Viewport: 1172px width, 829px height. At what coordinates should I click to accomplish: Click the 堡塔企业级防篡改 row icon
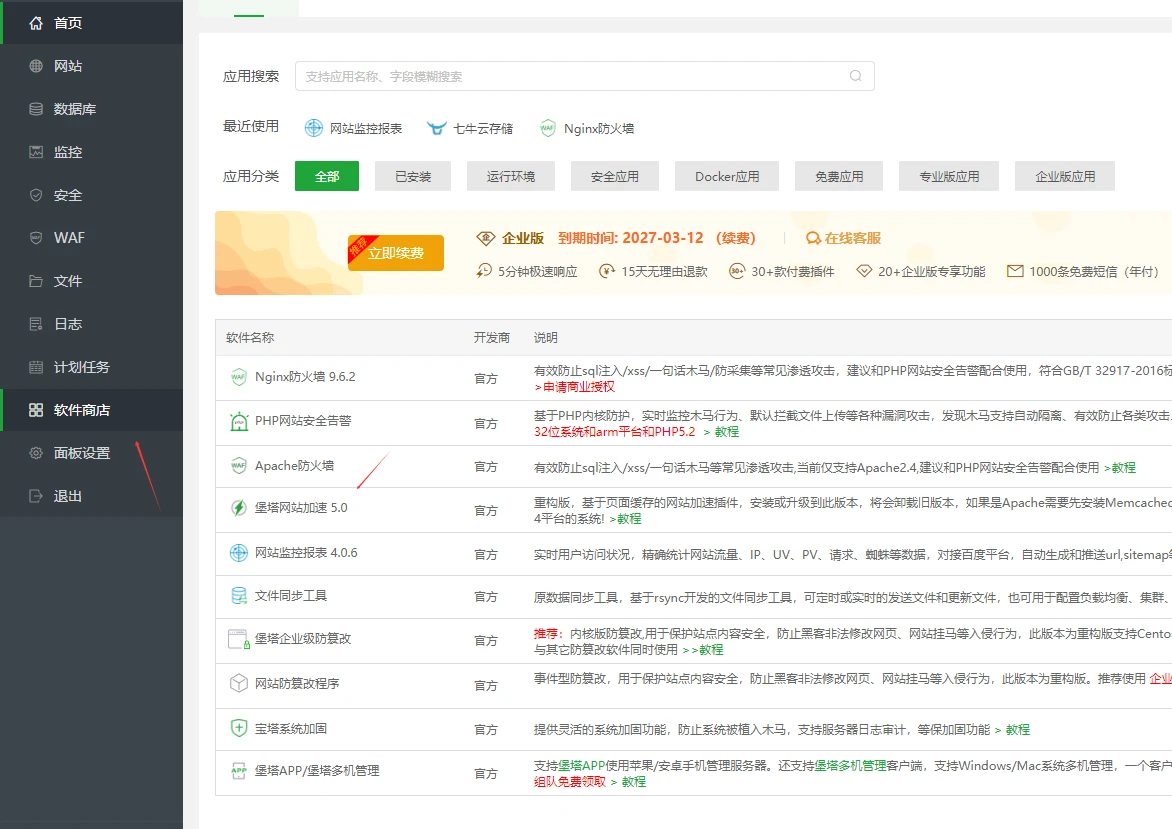pyautogui.click(x=238, y=639)
